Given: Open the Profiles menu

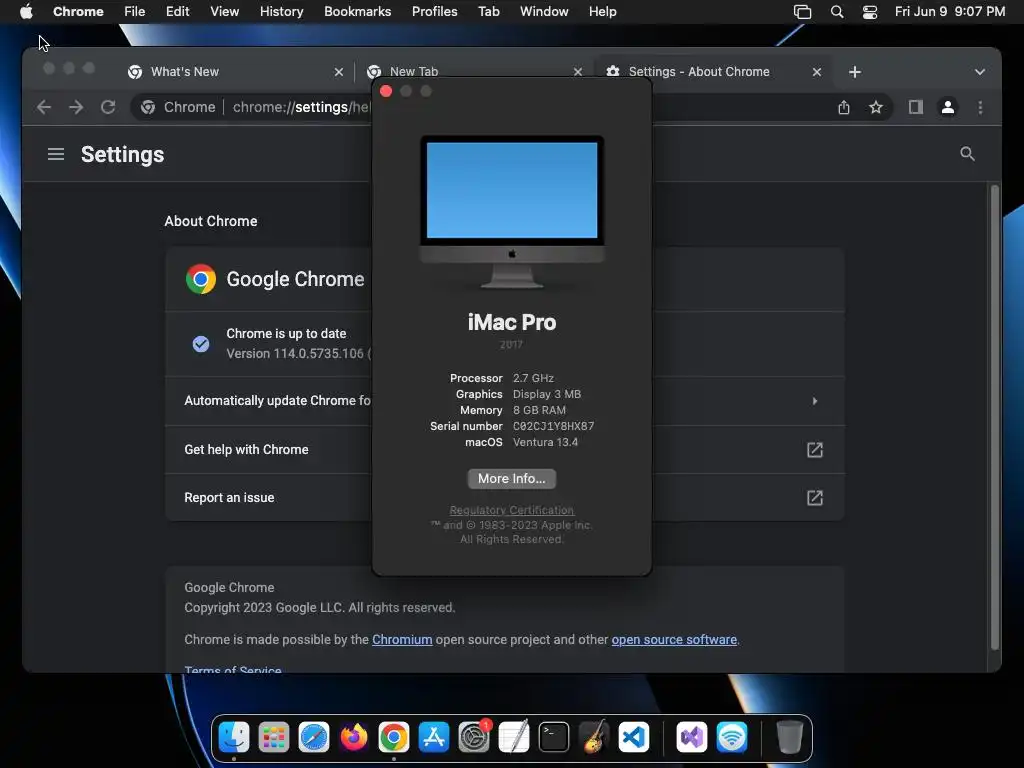Looking at the screenshot, I should click(x=434, y=12).
